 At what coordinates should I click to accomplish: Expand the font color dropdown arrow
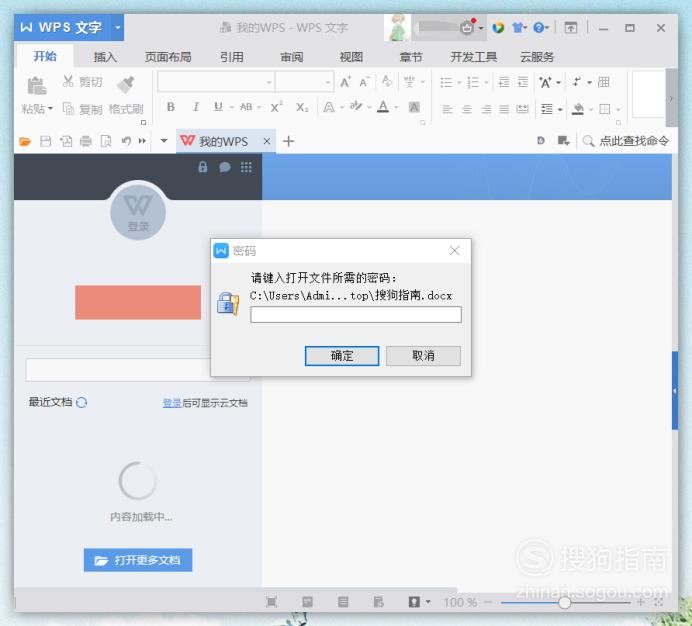tap(396, 107)
